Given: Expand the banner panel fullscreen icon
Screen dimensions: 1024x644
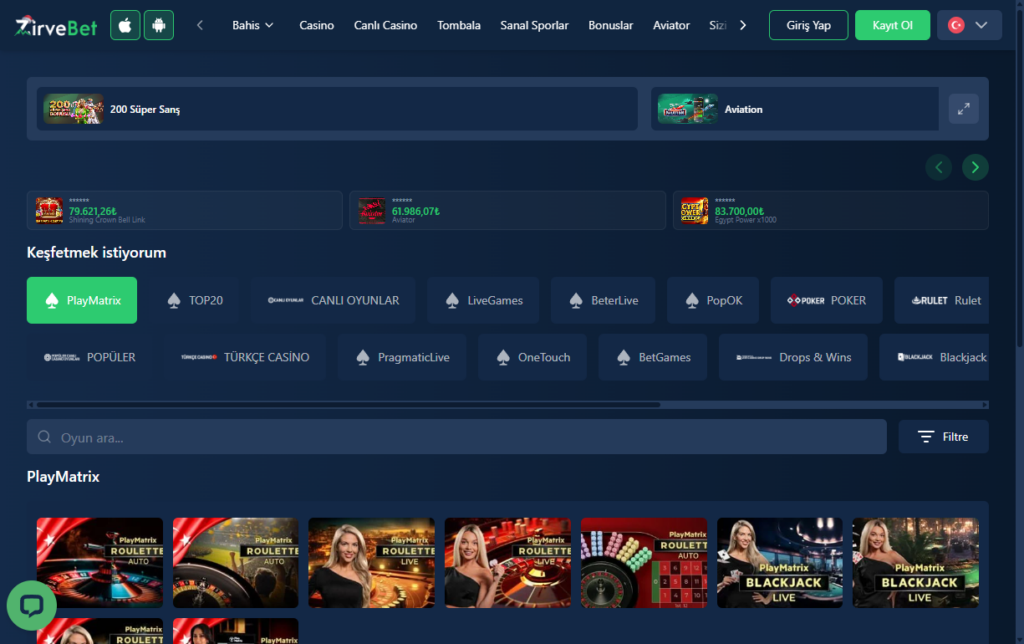Looking at the screenshot, I should [x=963, y=109].
